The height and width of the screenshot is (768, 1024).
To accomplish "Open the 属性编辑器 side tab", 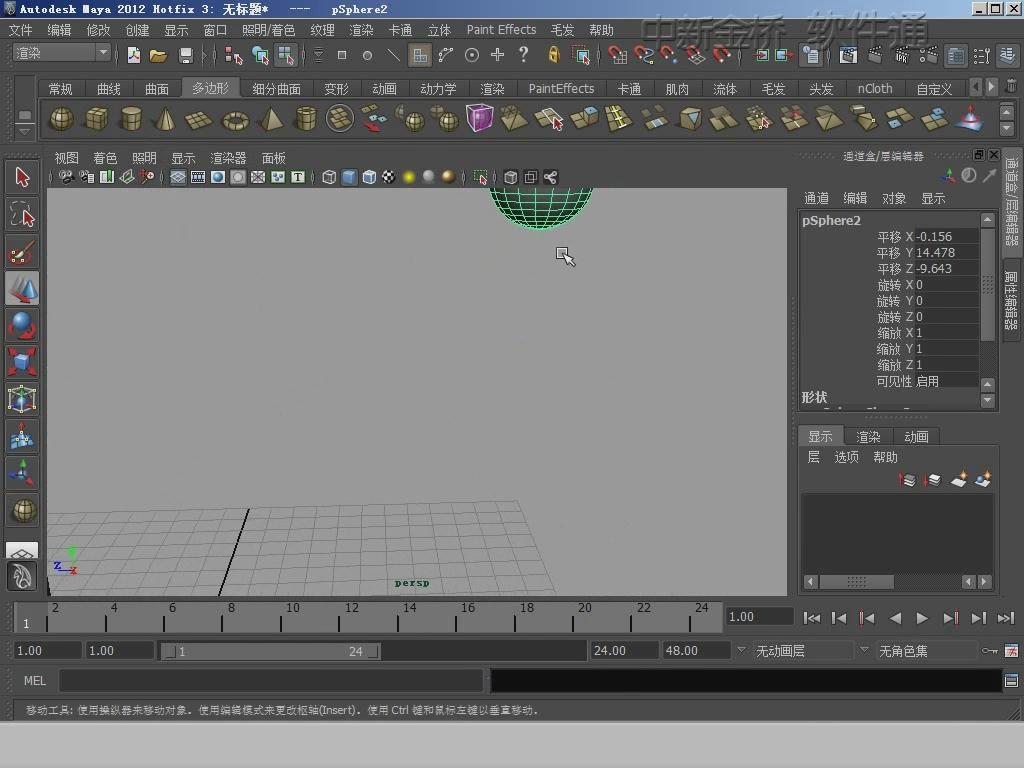I will click(x=1012, y=300).
